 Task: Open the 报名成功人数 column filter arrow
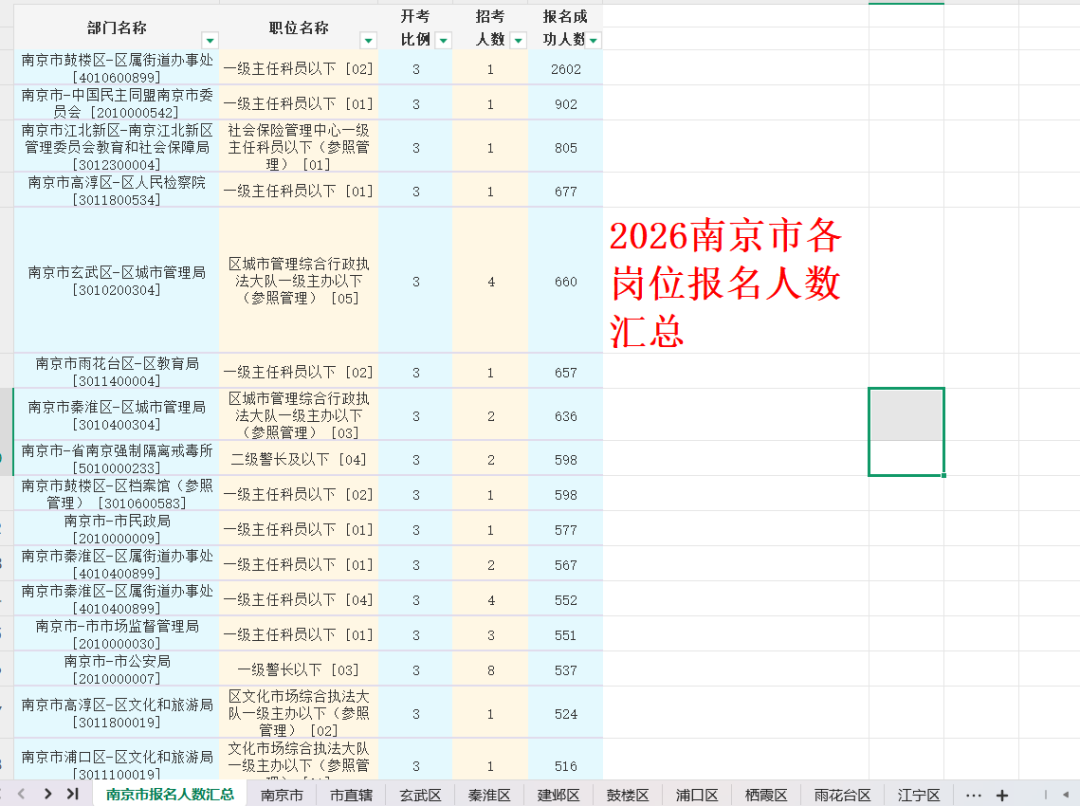[593, 40]
